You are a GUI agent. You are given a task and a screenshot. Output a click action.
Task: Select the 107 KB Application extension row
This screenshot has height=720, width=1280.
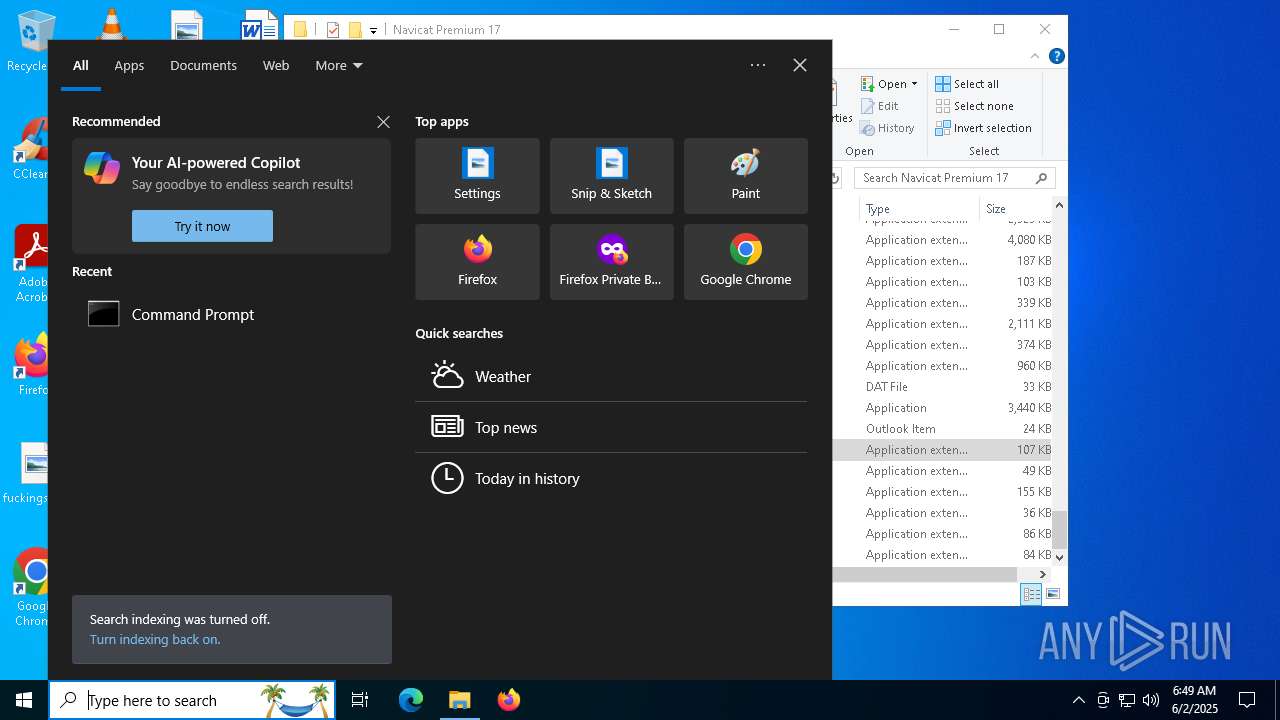[943, 450]
